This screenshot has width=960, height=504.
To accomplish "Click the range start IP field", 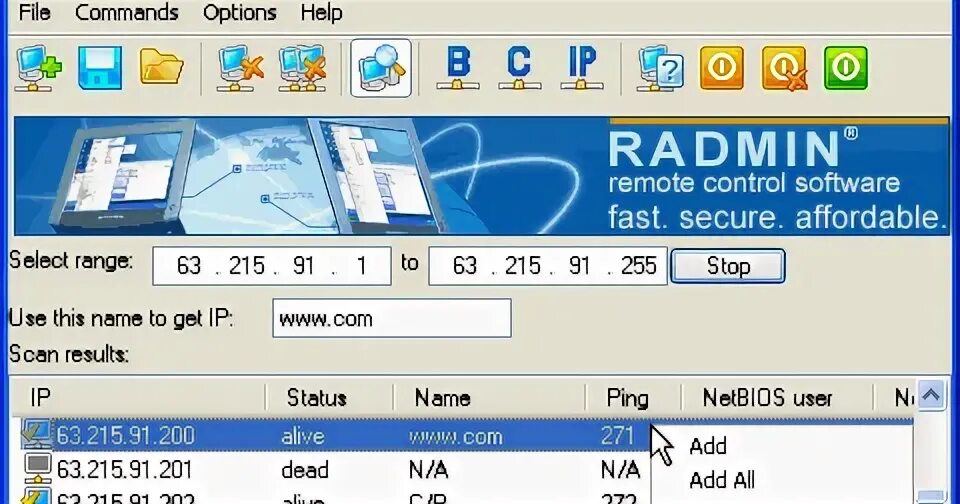I will (272, 266).
